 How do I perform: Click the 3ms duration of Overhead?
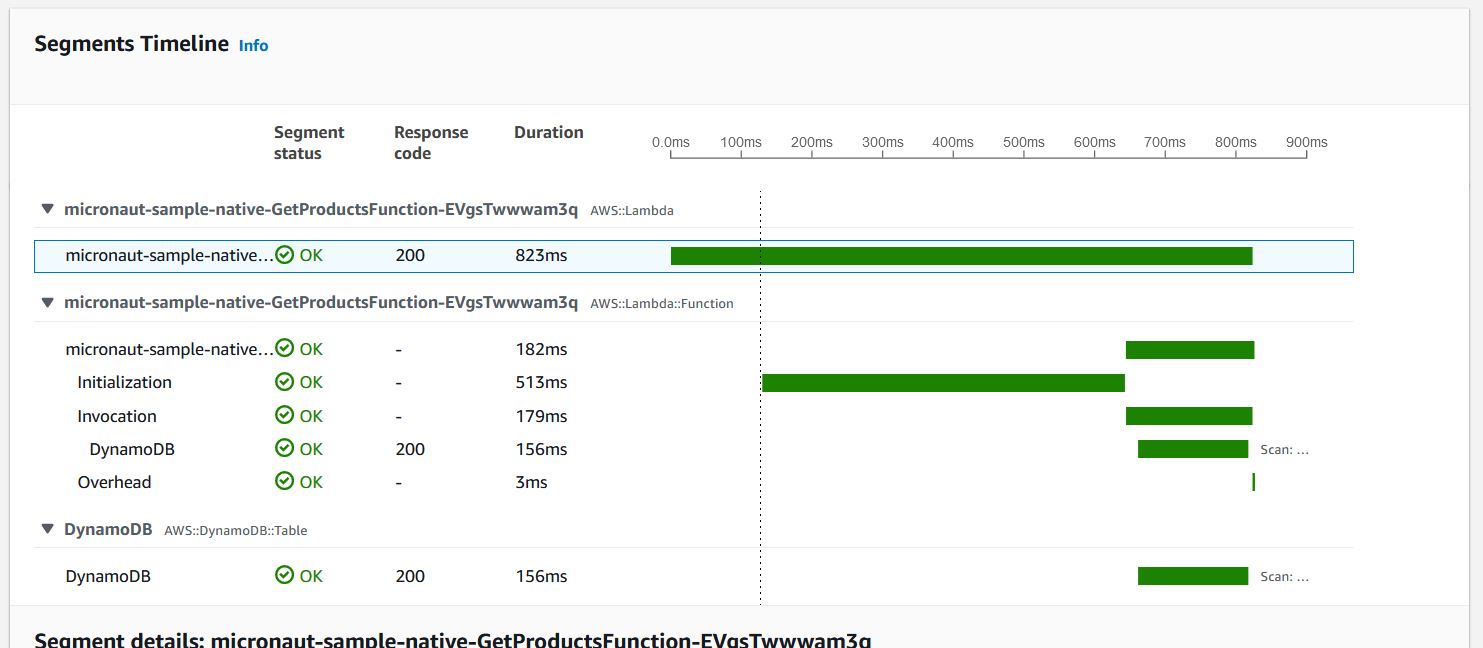point(532,482)
